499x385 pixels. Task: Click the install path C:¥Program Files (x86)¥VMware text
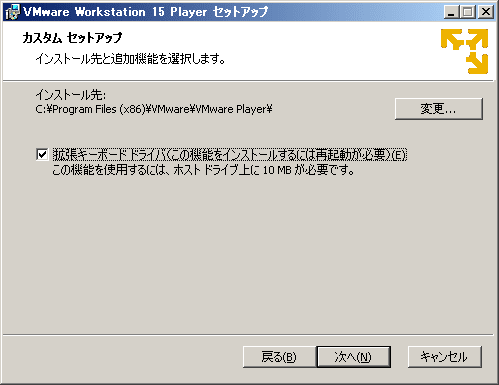point(154,109)
